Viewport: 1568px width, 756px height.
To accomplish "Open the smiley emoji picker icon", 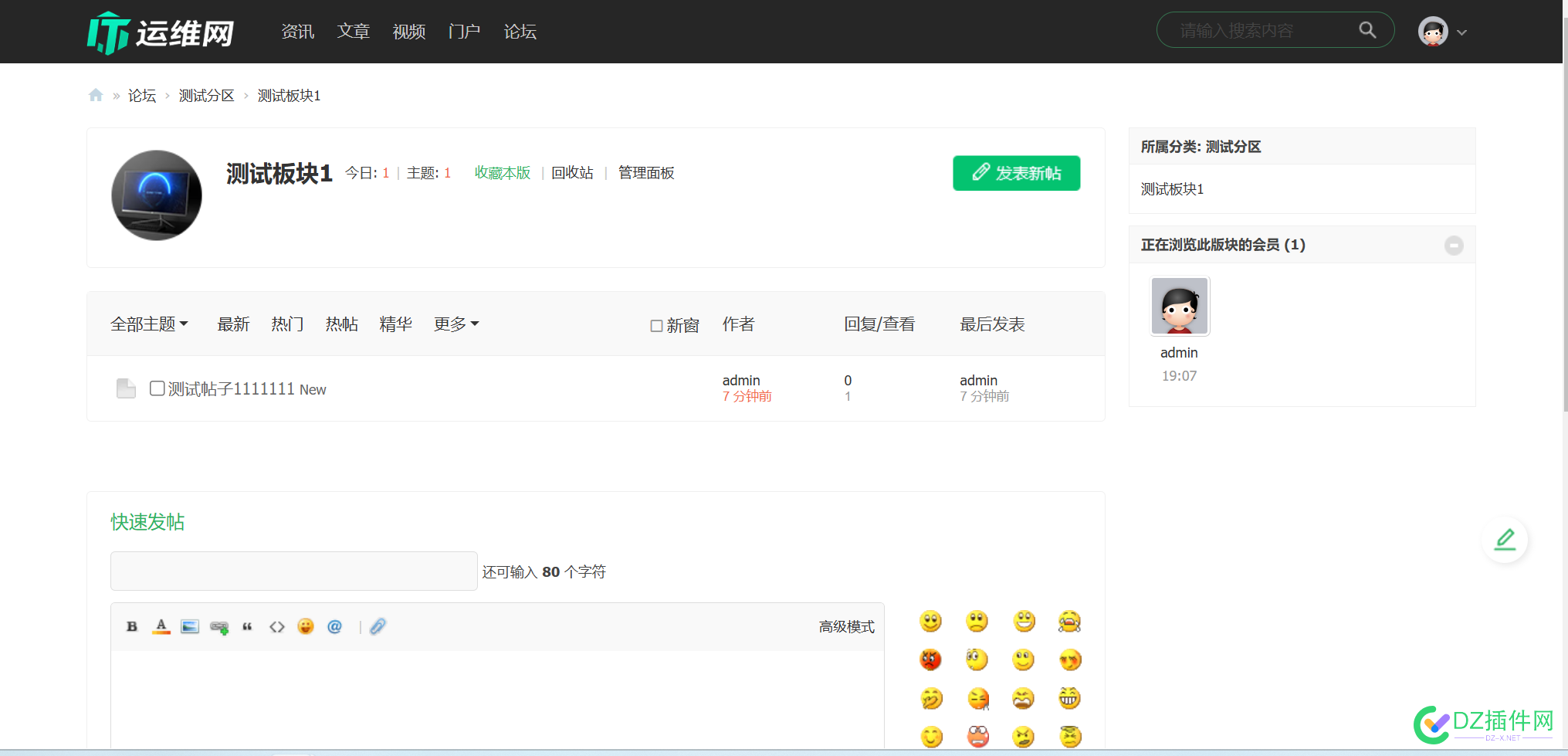I will click(x=306, y=626).
